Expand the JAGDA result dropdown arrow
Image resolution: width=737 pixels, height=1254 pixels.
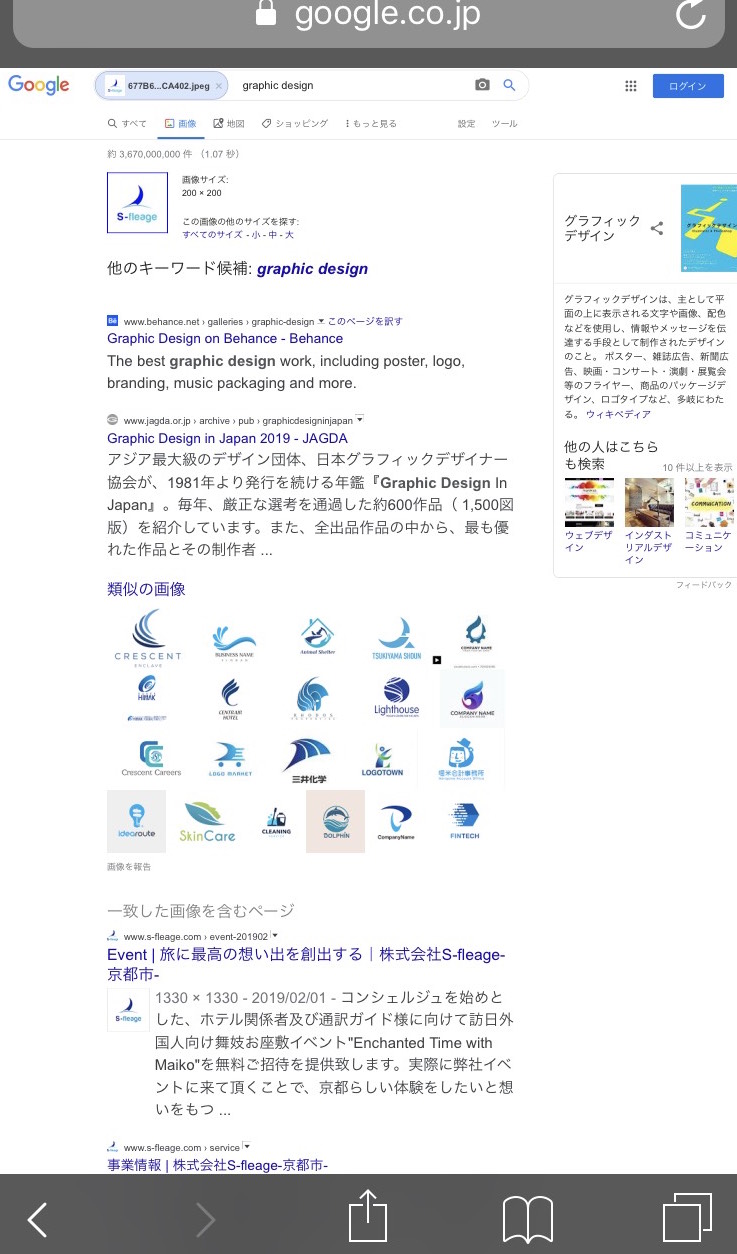[360, 420]
